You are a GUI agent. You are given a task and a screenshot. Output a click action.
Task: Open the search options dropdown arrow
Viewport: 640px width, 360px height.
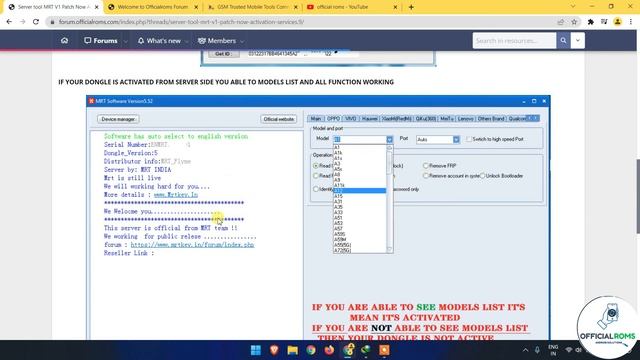pos(578,40)
